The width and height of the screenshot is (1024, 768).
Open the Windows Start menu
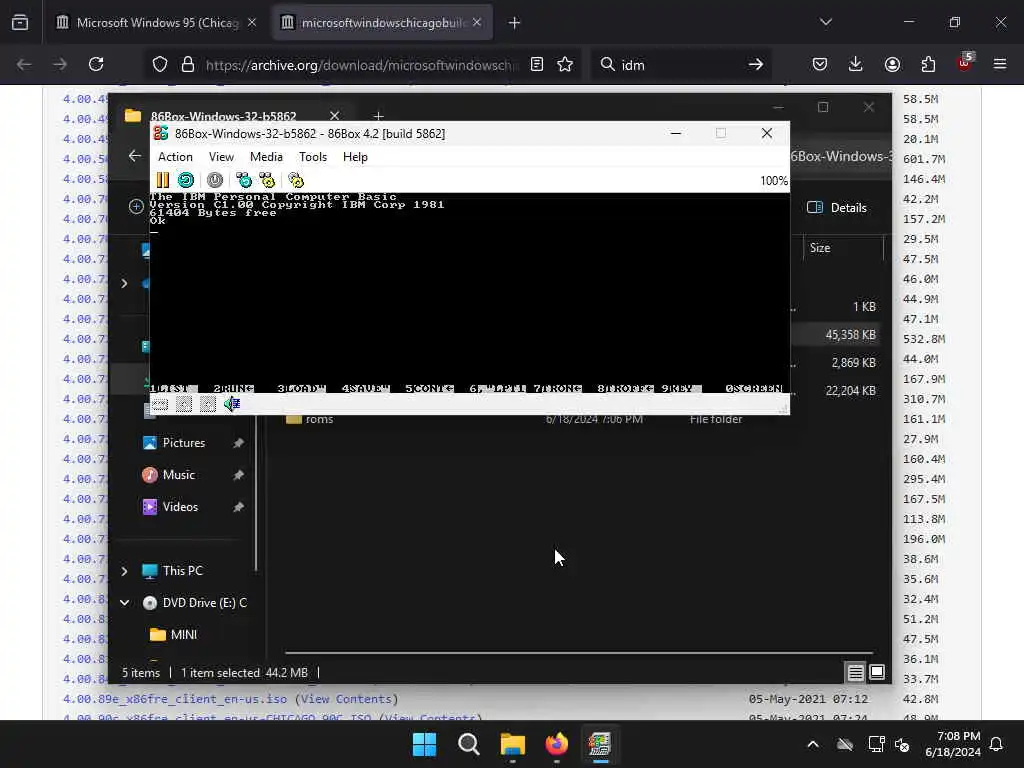click(424, 744)
